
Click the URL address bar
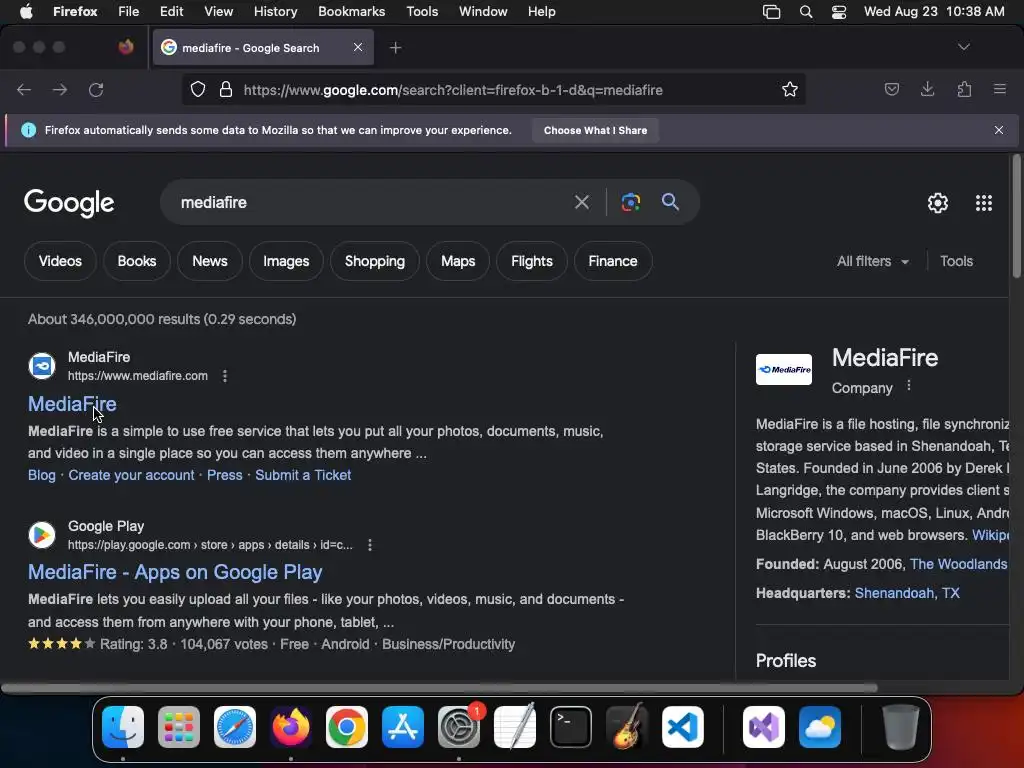[x=493, y=89]
